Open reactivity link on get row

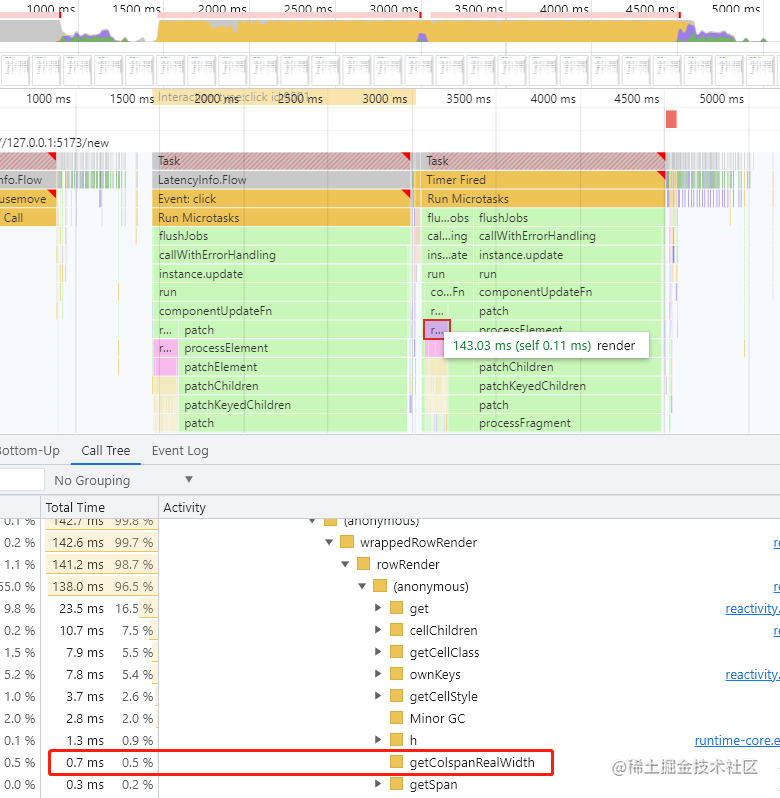[752, 608]
